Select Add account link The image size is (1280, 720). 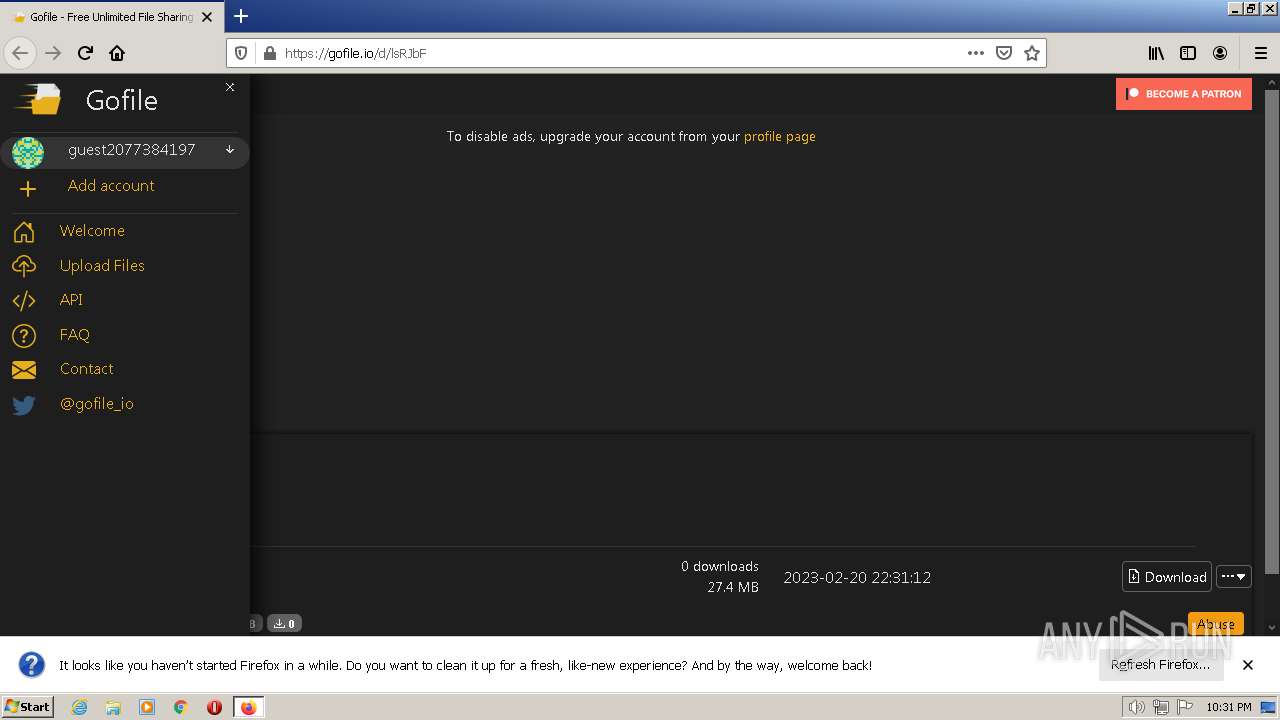tap(111, 186)
